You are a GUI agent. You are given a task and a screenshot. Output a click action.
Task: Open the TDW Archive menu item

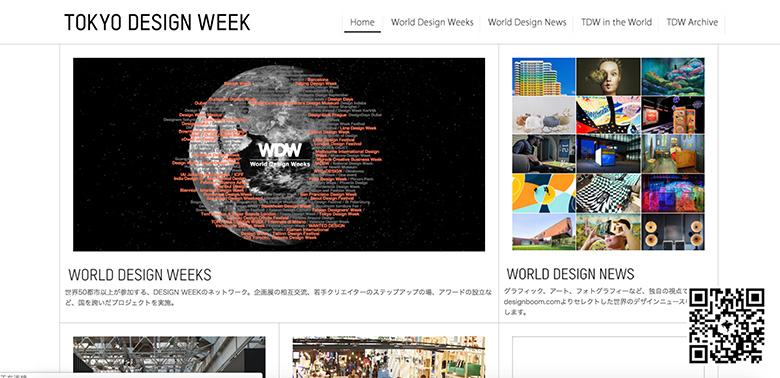[692, 22]
